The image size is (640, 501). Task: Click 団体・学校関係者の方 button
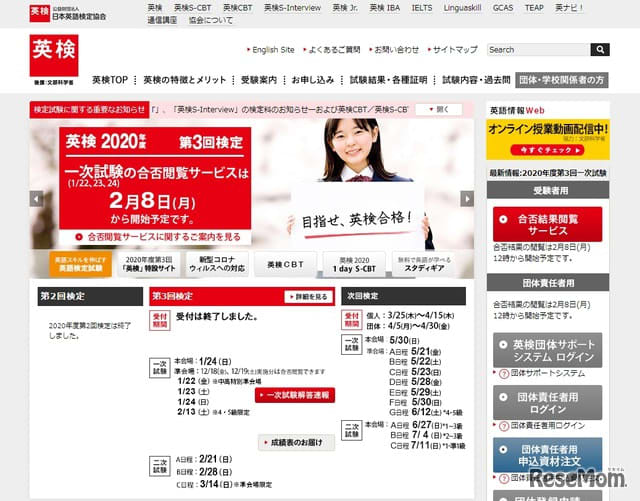562,80
